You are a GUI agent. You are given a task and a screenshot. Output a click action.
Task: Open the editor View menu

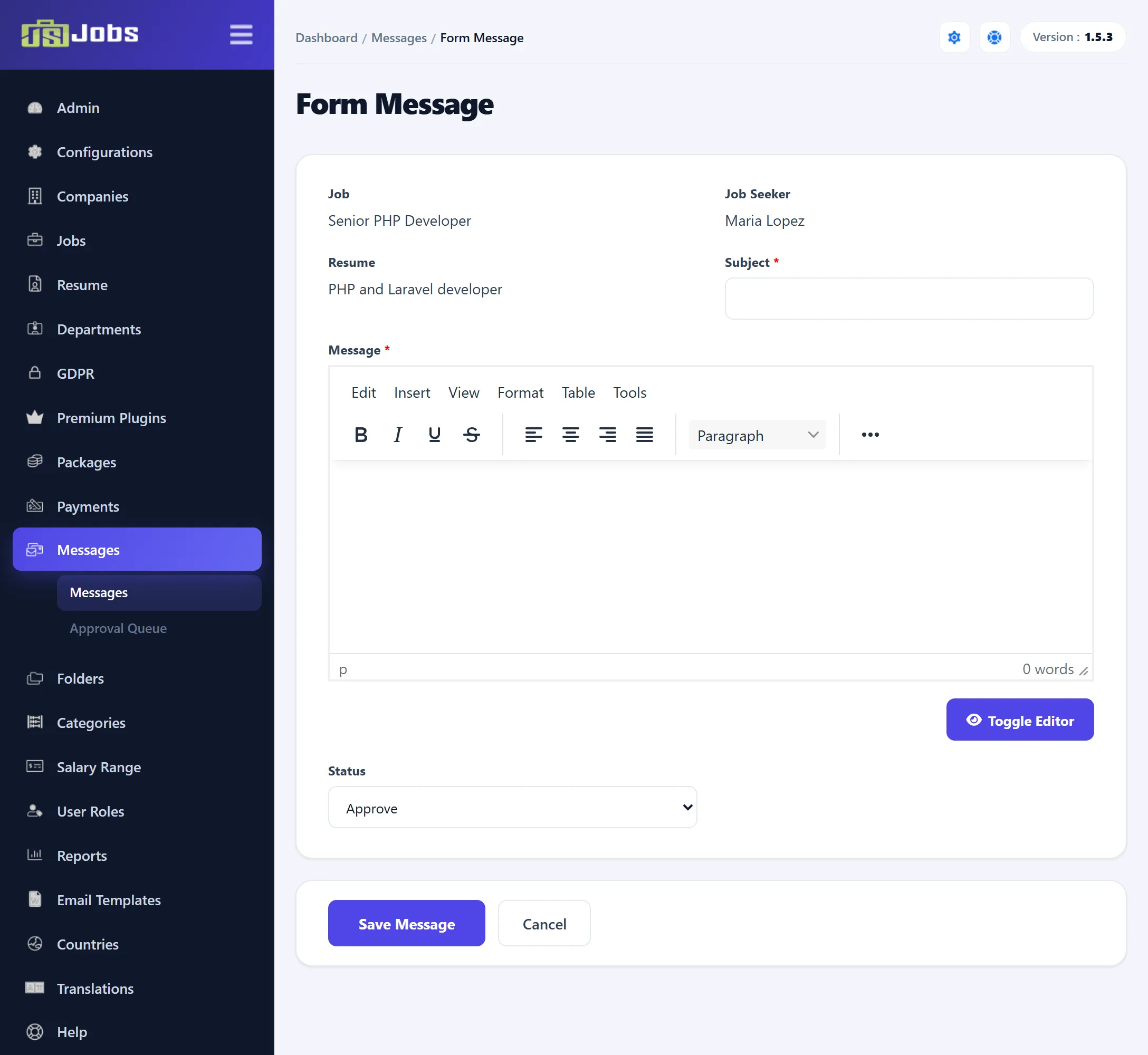(464, 393)
